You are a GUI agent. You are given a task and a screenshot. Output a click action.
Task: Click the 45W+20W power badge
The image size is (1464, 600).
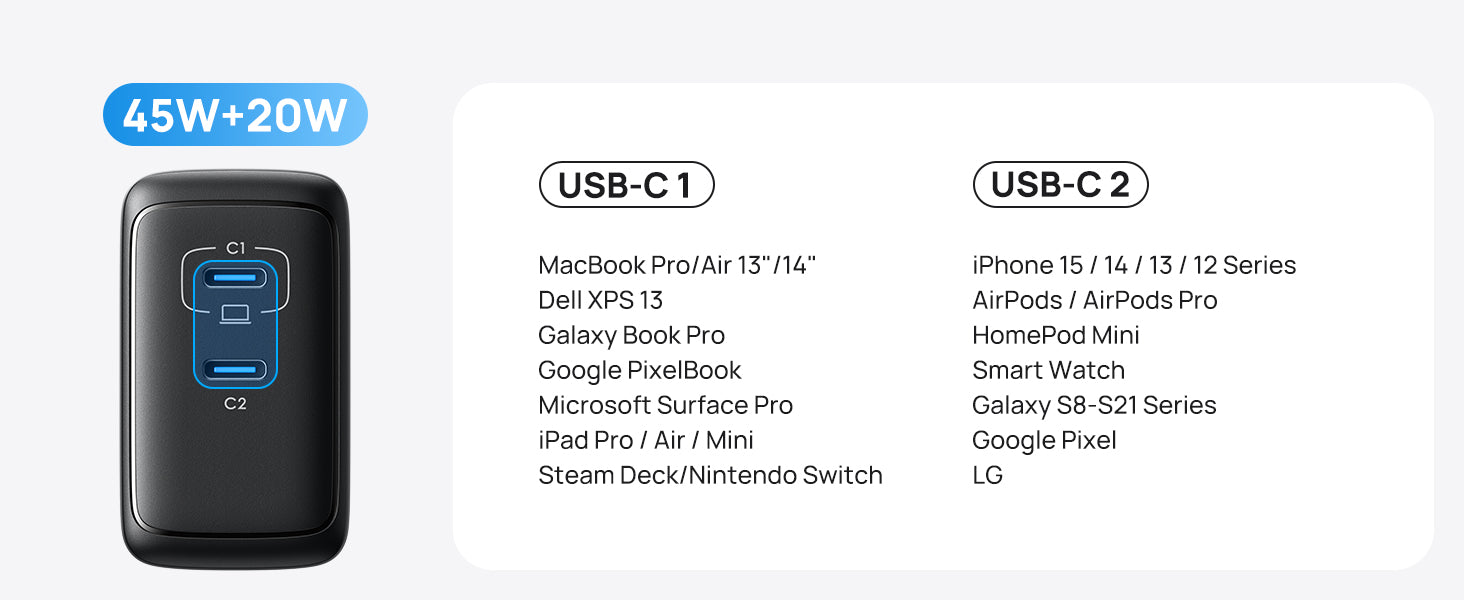click(x=235, y=115)
